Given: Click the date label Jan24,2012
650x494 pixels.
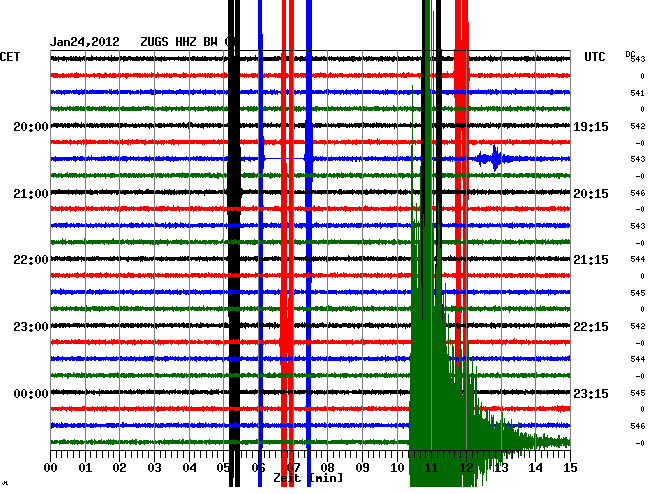Looking at the screenshot, I should tap(85, 42).
